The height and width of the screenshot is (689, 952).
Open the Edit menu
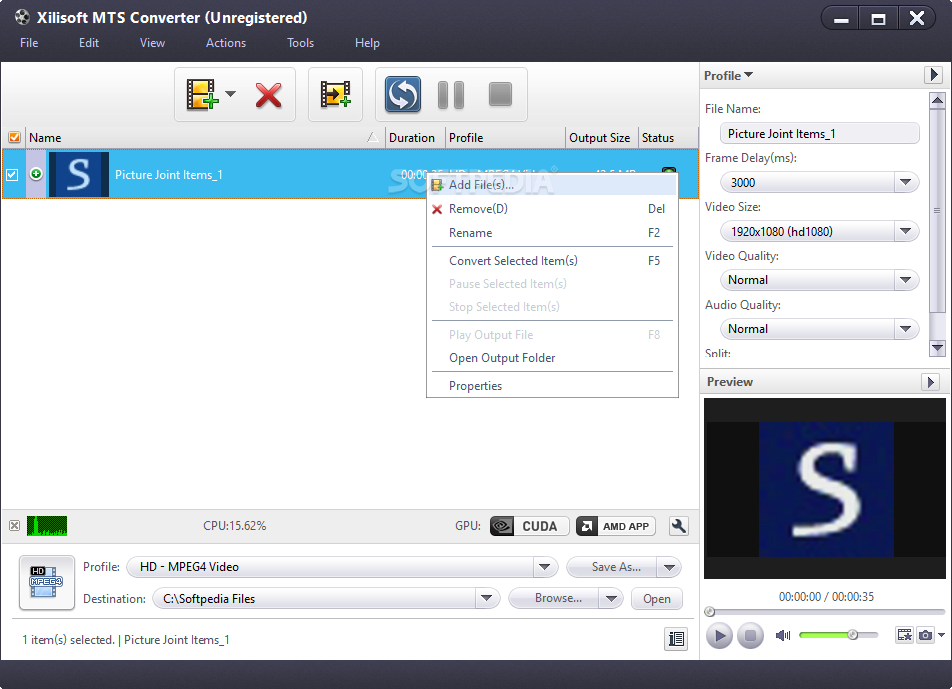click(x=89, y=43)
